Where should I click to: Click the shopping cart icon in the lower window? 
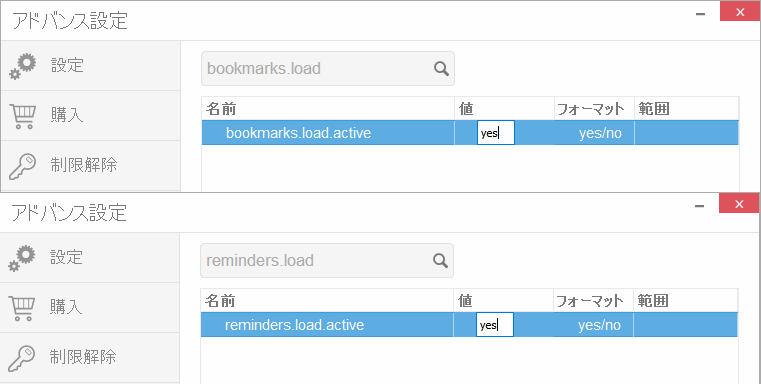(21, 308)
